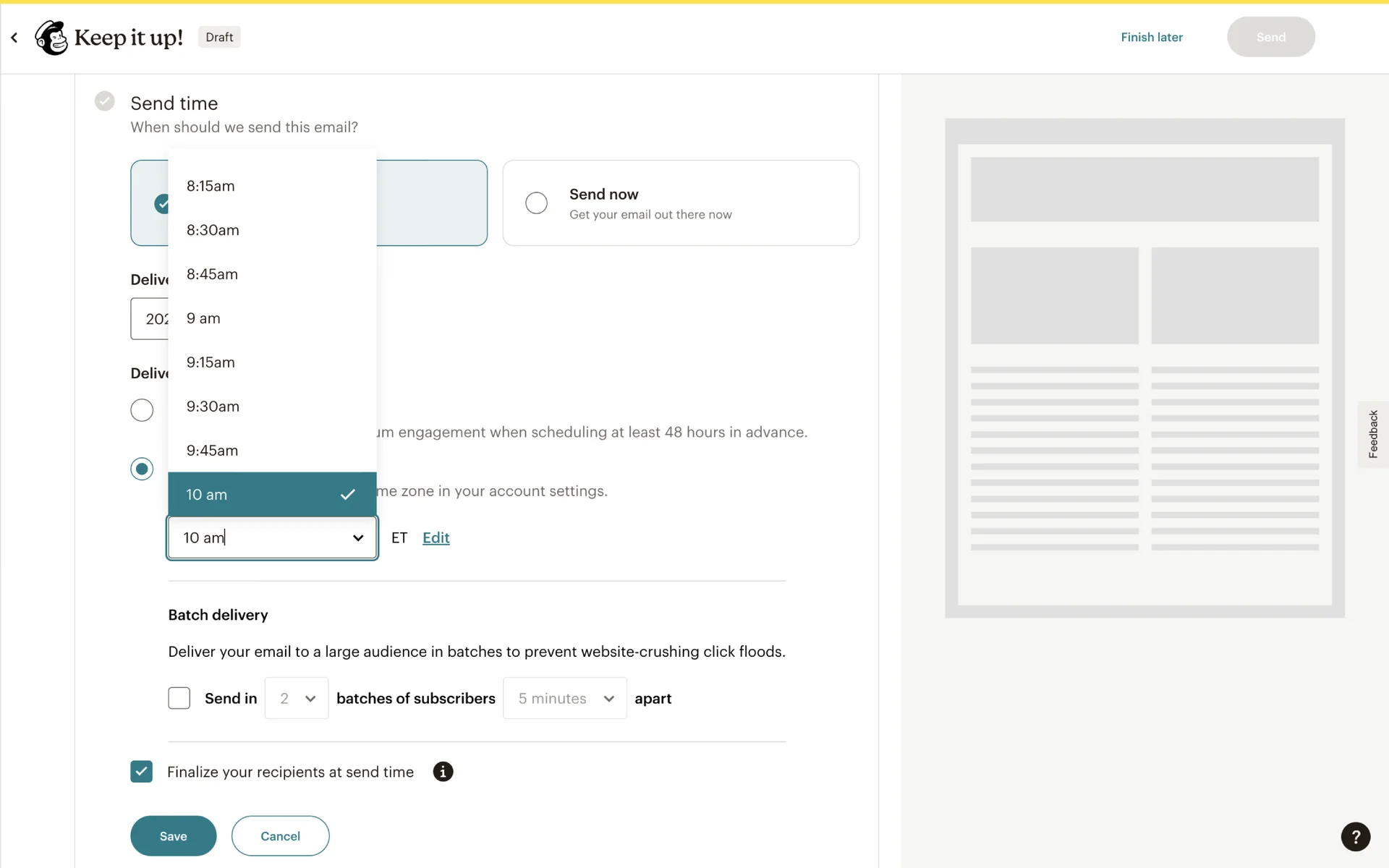Screen dimensions: 1389x868
Task: Click the email preview thumbnail
Action: pyautogui.click(x=1144, y=367)
